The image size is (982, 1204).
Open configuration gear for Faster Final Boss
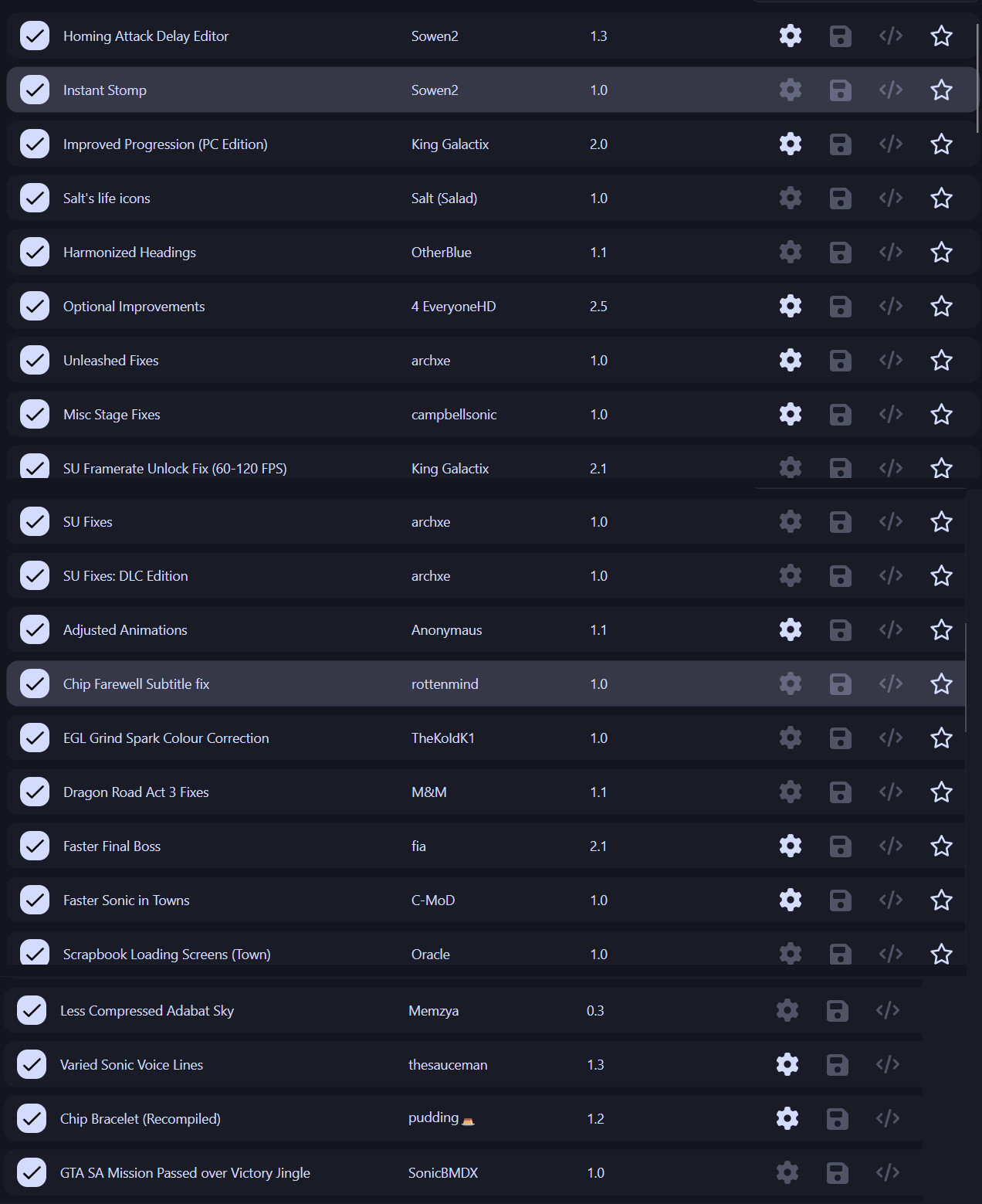point(790,846)
